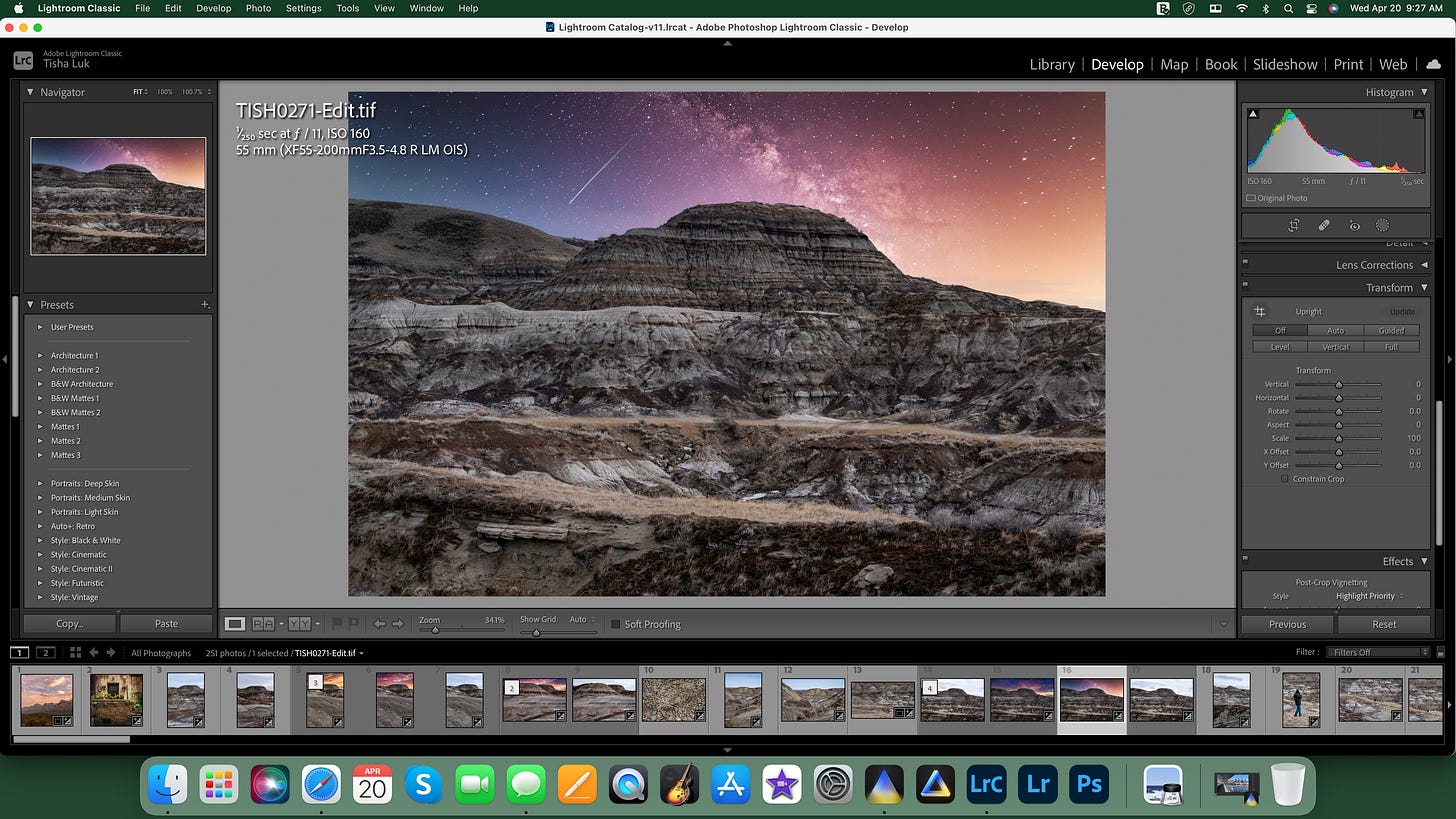Screen dimensions: 1456x819
Task: Expand the Architecture 1 preset group
Action: [x=40, y=355]
